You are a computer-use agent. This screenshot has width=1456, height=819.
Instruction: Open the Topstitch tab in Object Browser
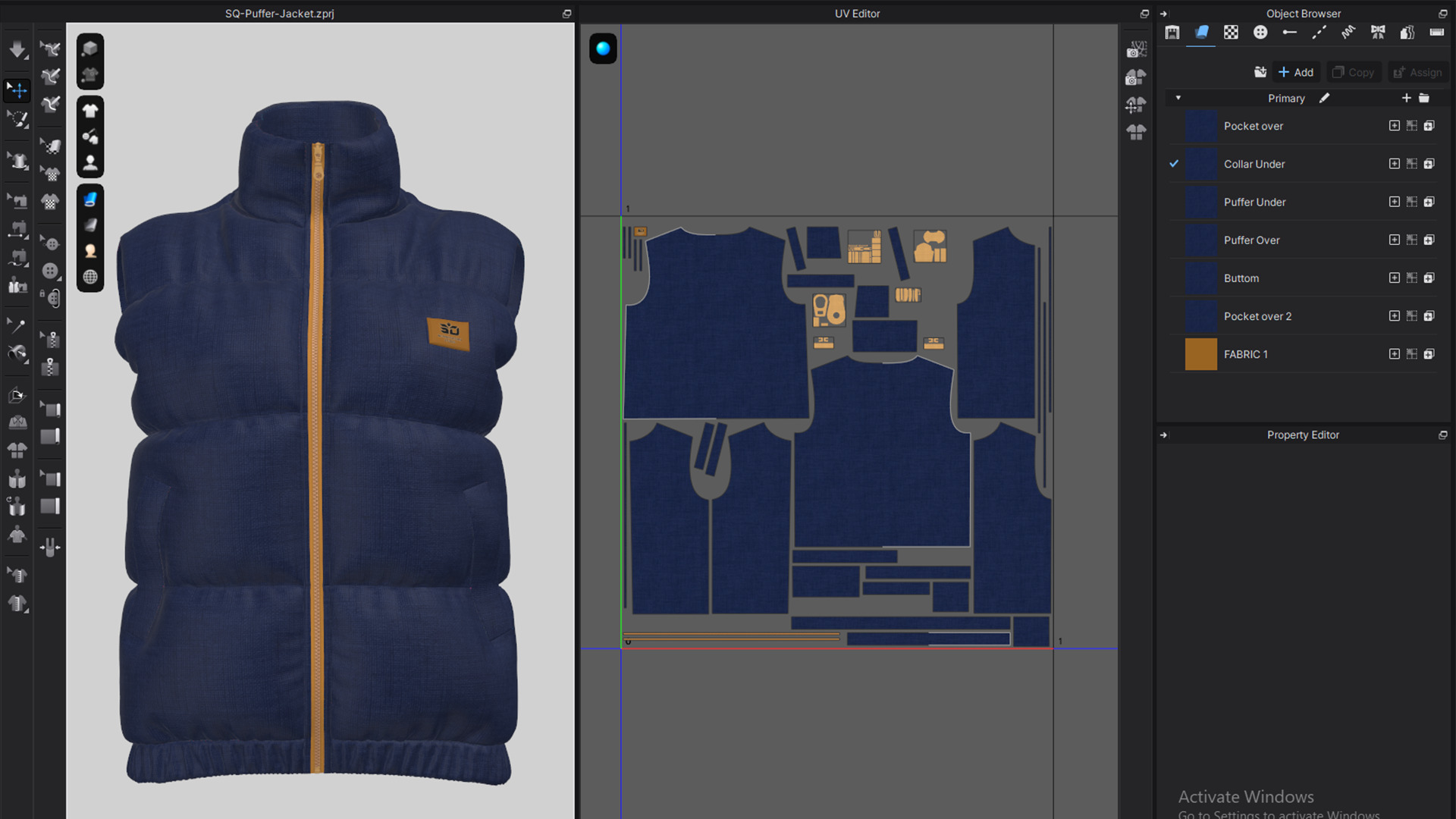click(1319, 32)
